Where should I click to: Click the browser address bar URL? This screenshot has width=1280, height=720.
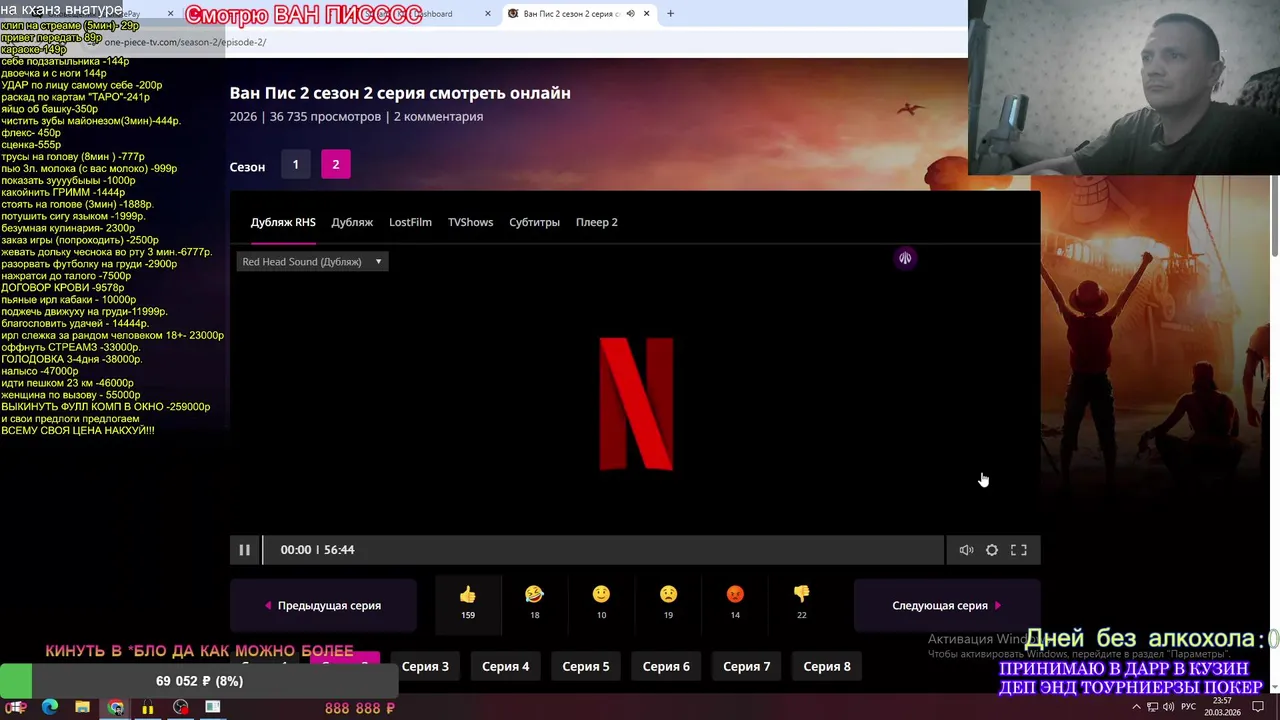point(185,42)
